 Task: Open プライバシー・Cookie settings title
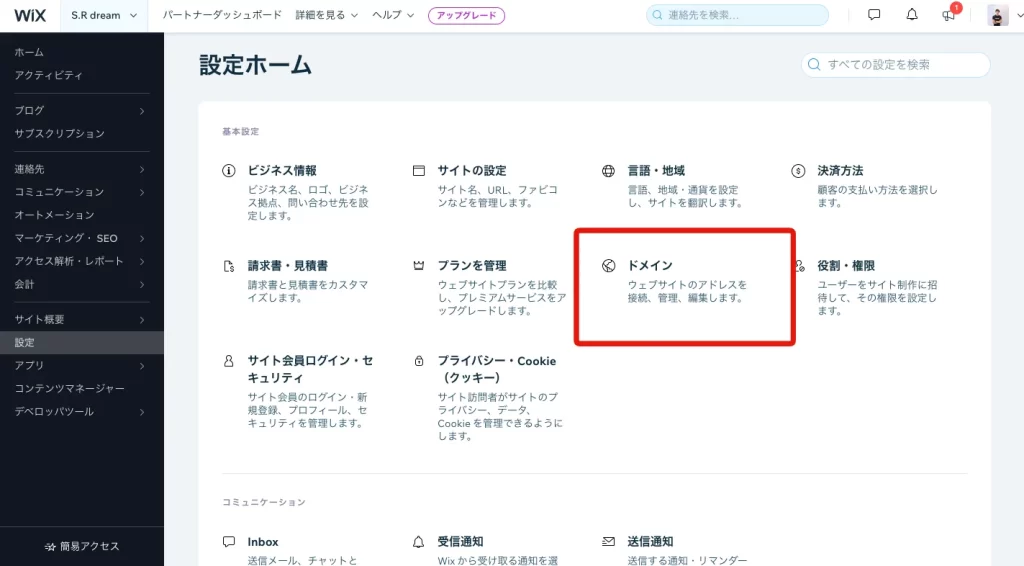click(497, 369)
